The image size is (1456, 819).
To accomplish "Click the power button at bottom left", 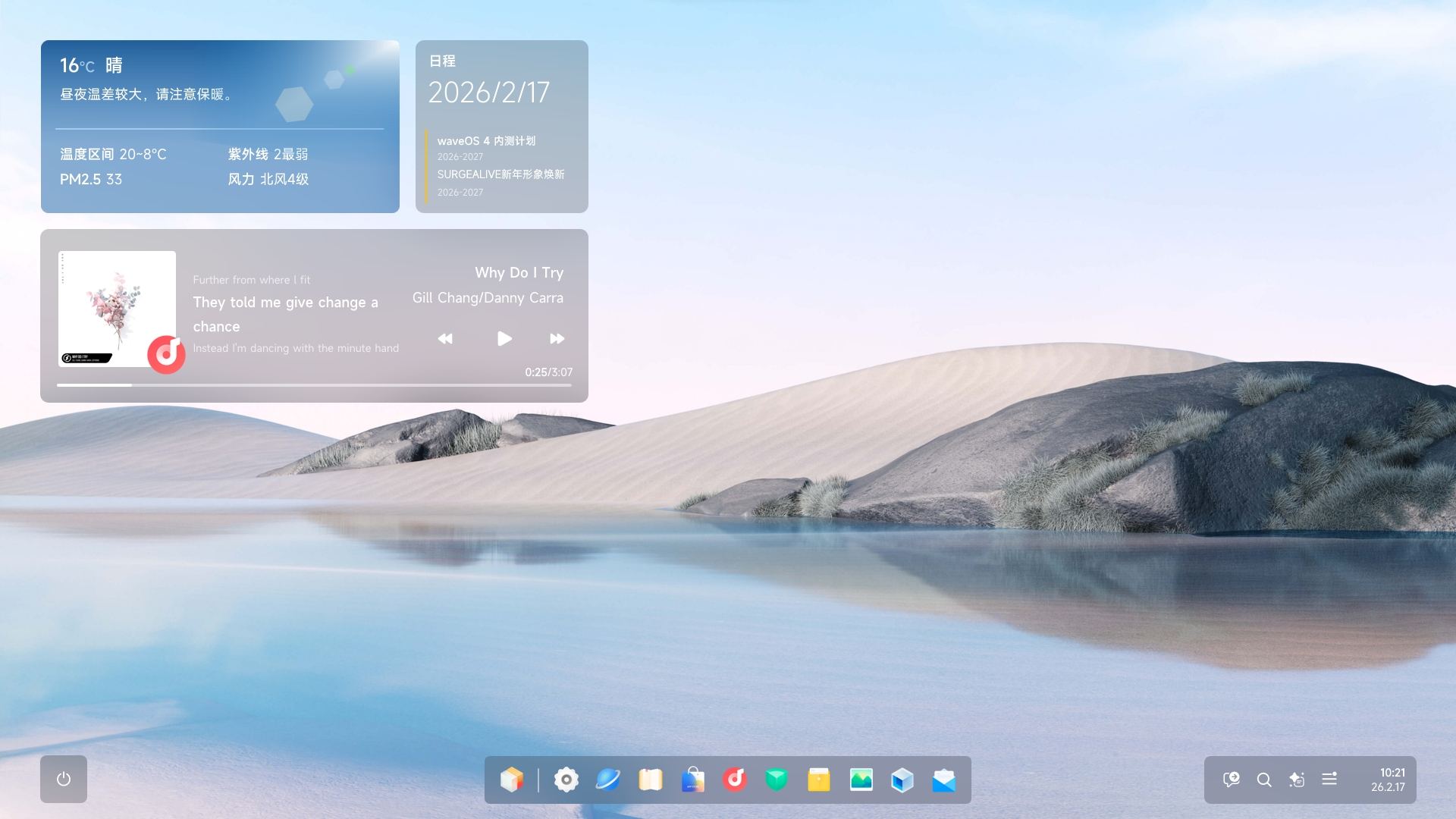I will (64, 779).
